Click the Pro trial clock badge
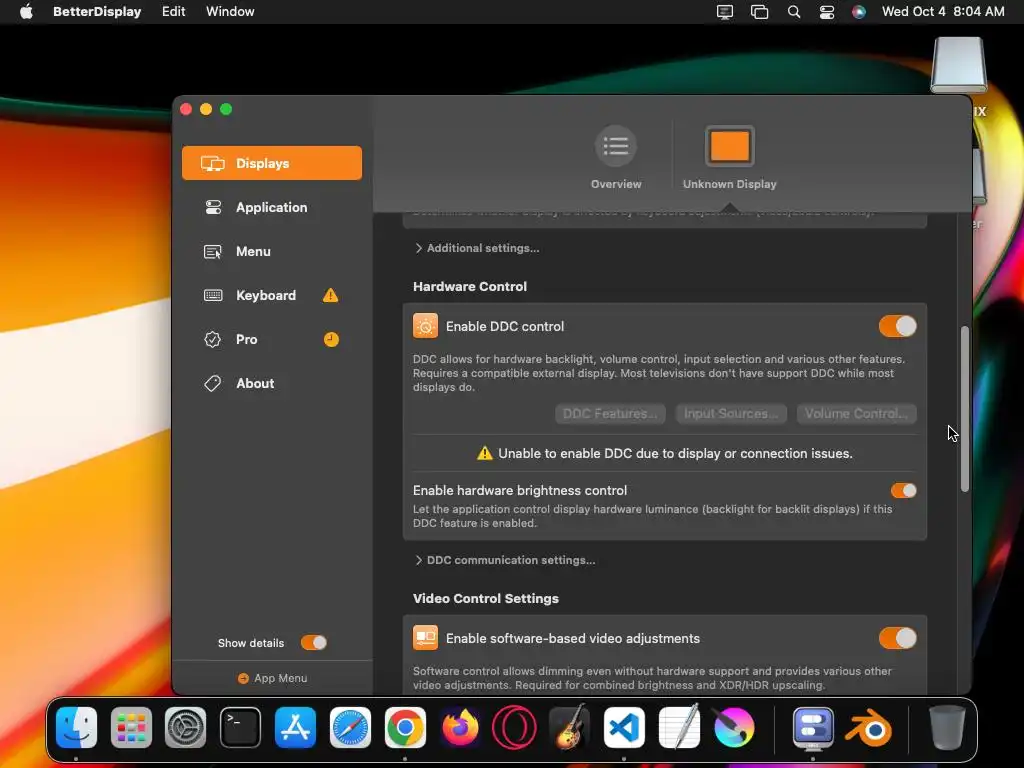The width and height of the screenshot is (1024, 768). pos(331,340)
